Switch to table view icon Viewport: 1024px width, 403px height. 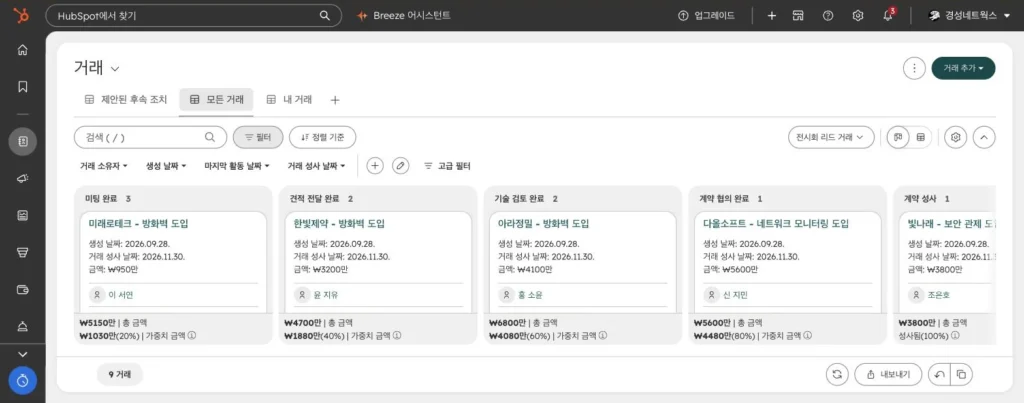click(920, 137)
